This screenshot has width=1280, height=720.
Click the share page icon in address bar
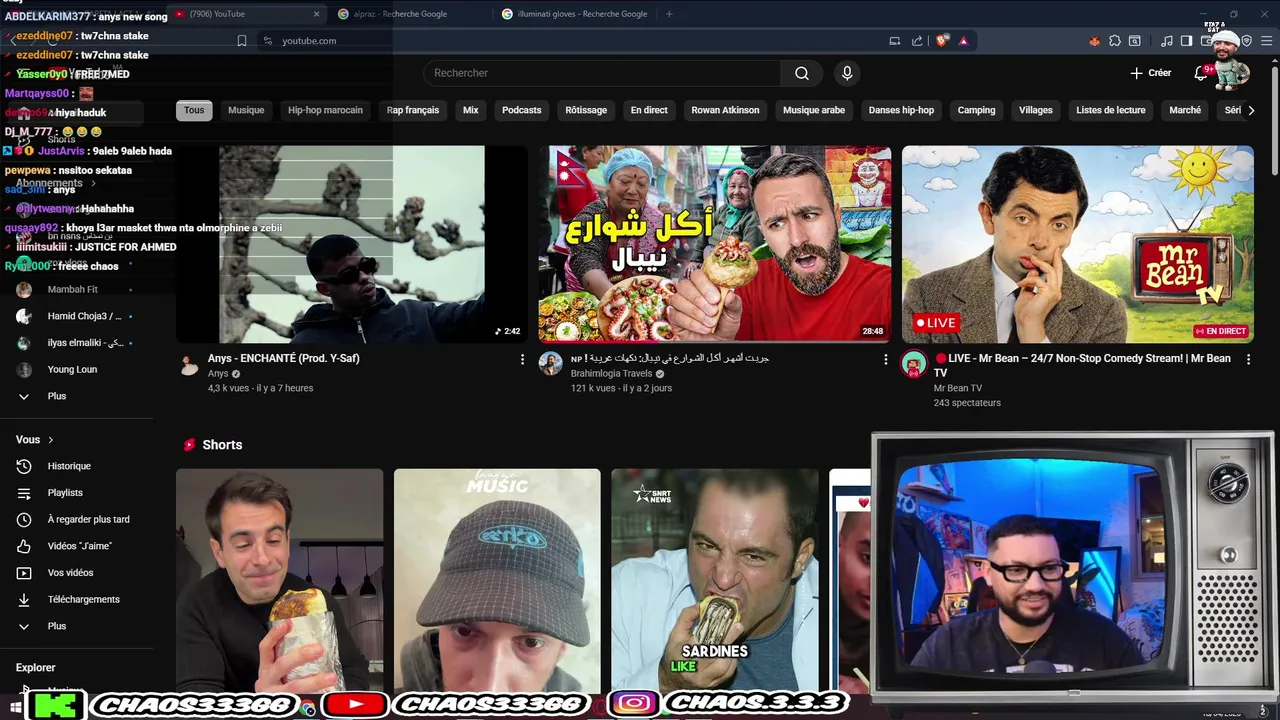click(x=917, y=41)
